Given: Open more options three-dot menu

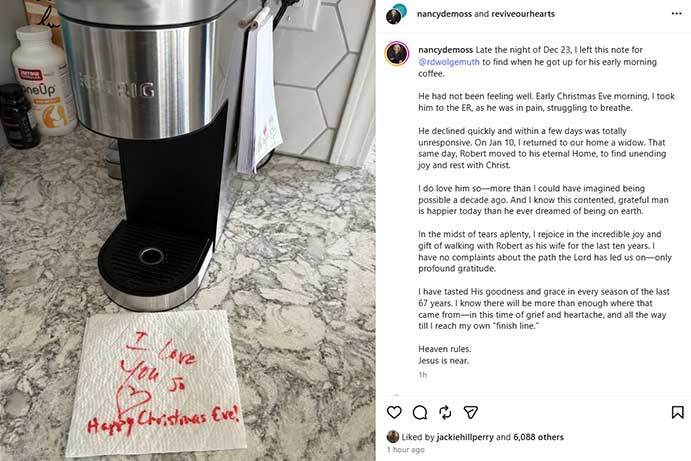Looking at the screenshot, I should (676, 14).
